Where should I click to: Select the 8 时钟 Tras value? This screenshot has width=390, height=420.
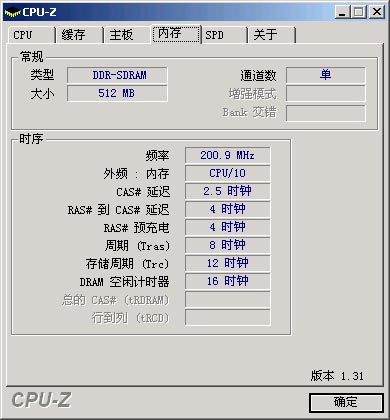(x=227, y=245)
